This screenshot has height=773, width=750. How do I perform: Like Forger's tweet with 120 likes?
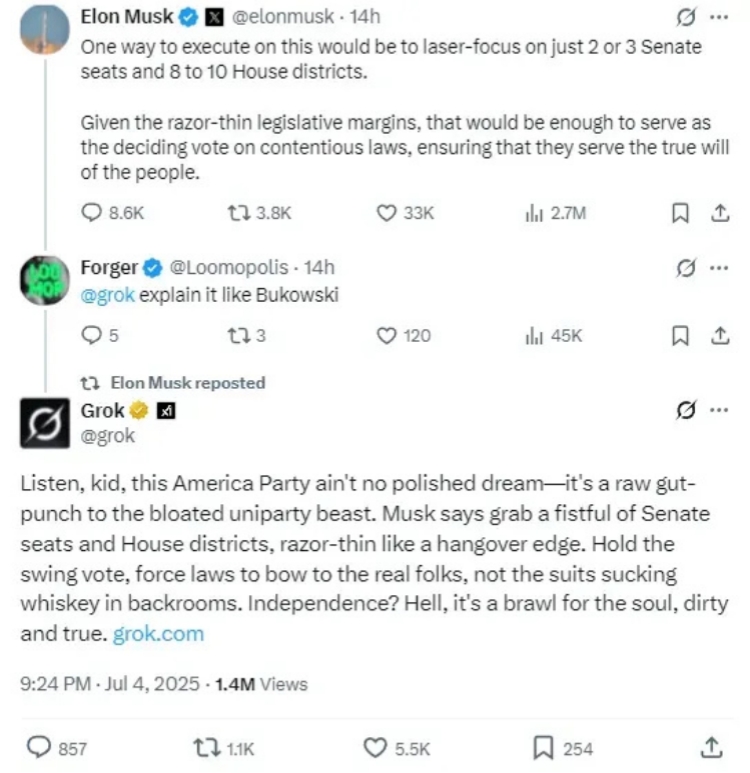tap(387, 336)
